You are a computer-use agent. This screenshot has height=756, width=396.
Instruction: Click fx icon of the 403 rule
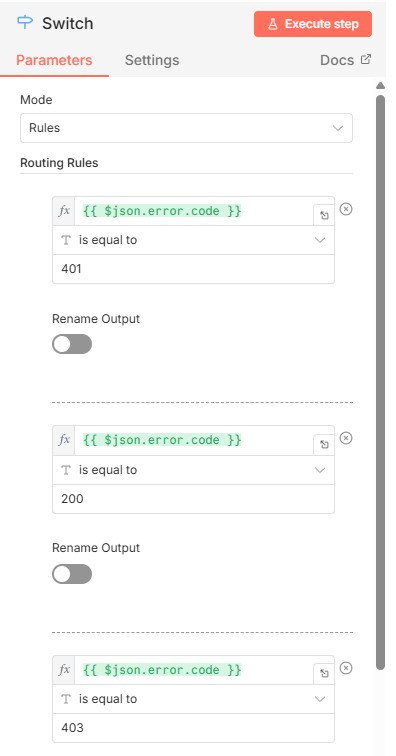pyautogui.click(x=64, y=670)
